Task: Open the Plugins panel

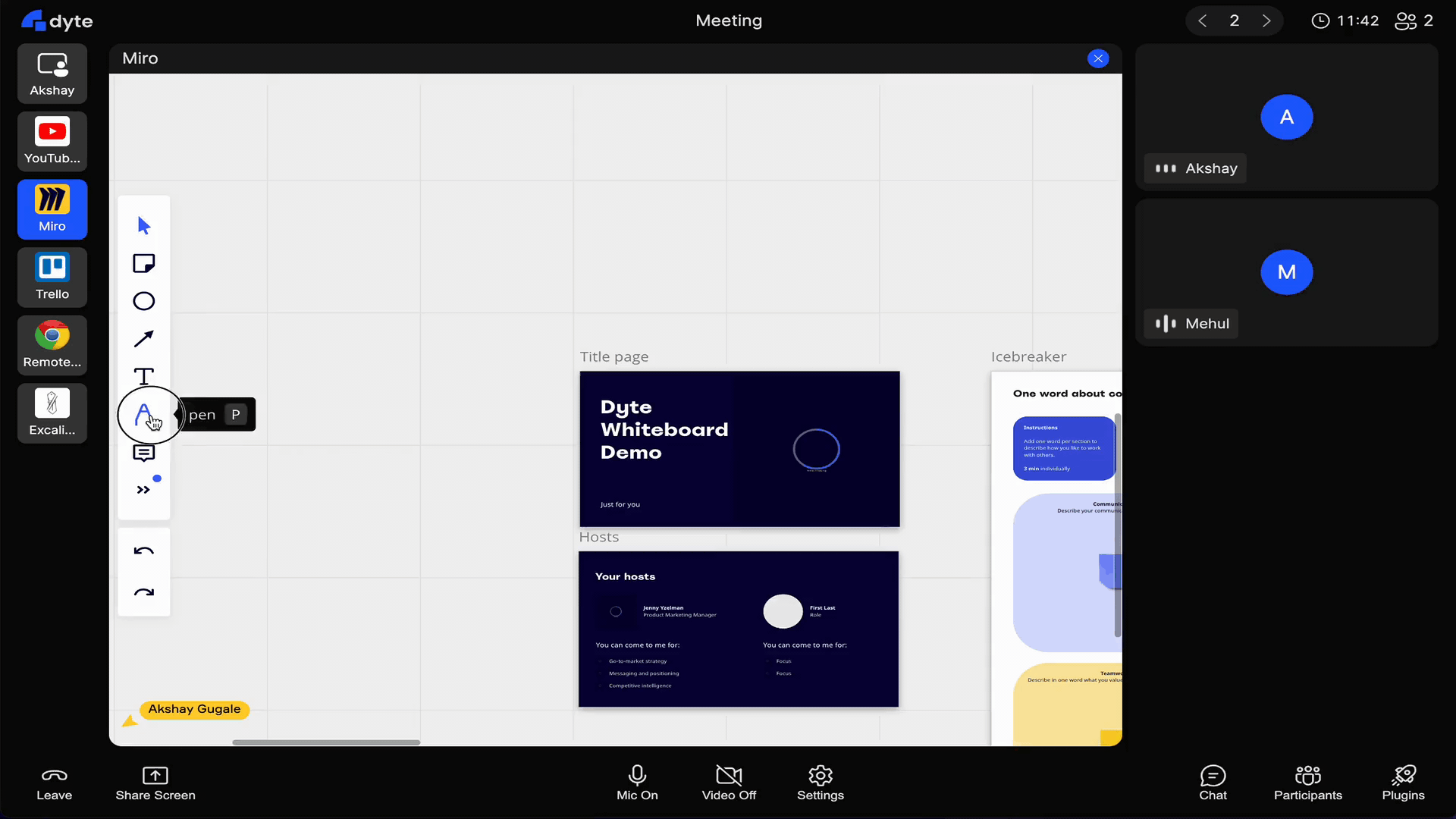Action: (x=1404, y=783)
